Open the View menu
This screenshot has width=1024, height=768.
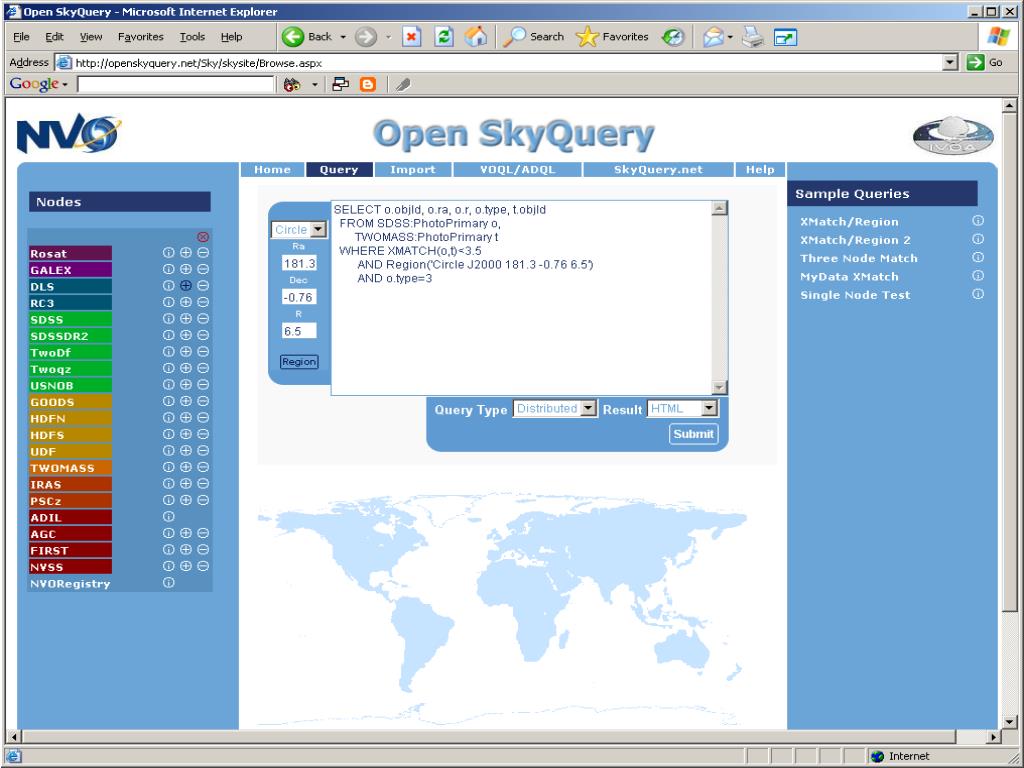coord(91,37)
